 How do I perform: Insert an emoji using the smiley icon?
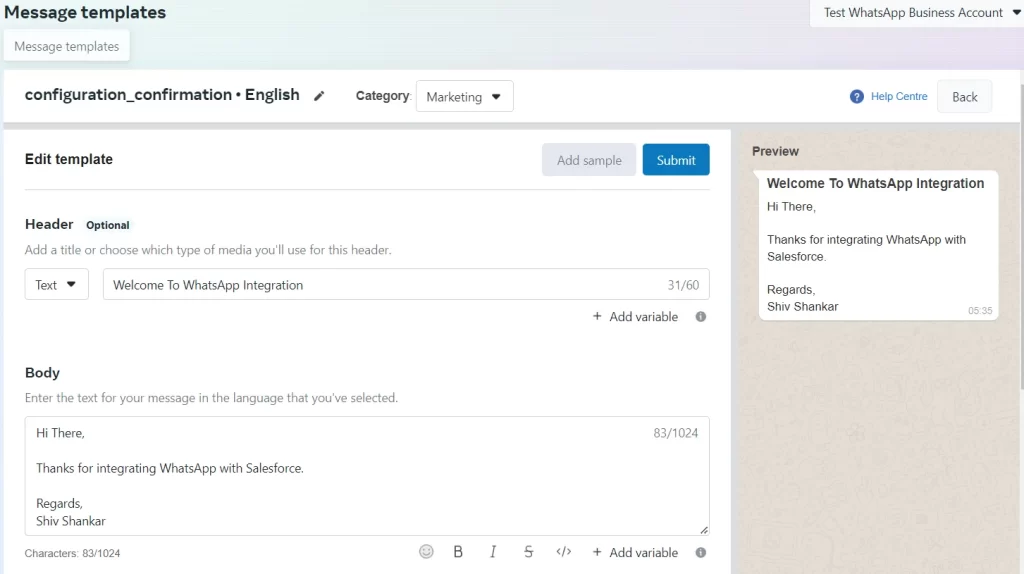click(426, 552)
